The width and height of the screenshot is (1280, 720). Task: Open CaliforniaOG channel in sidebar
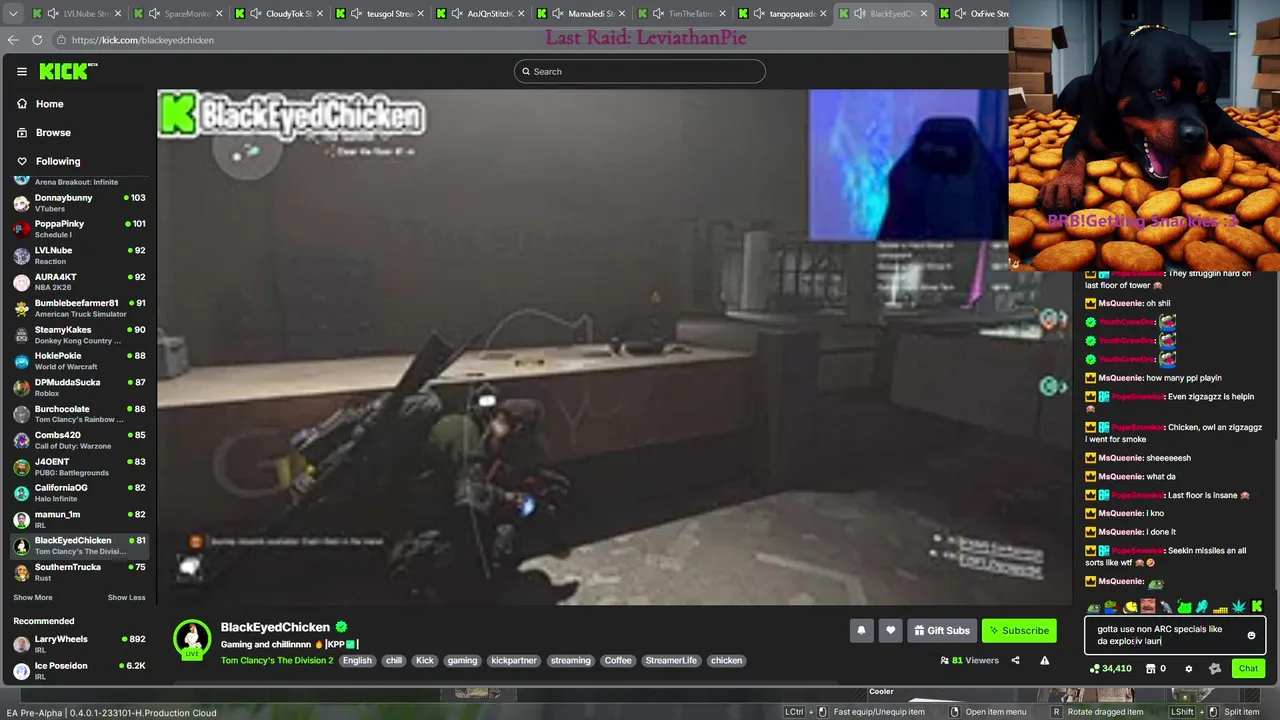[78, 493]
